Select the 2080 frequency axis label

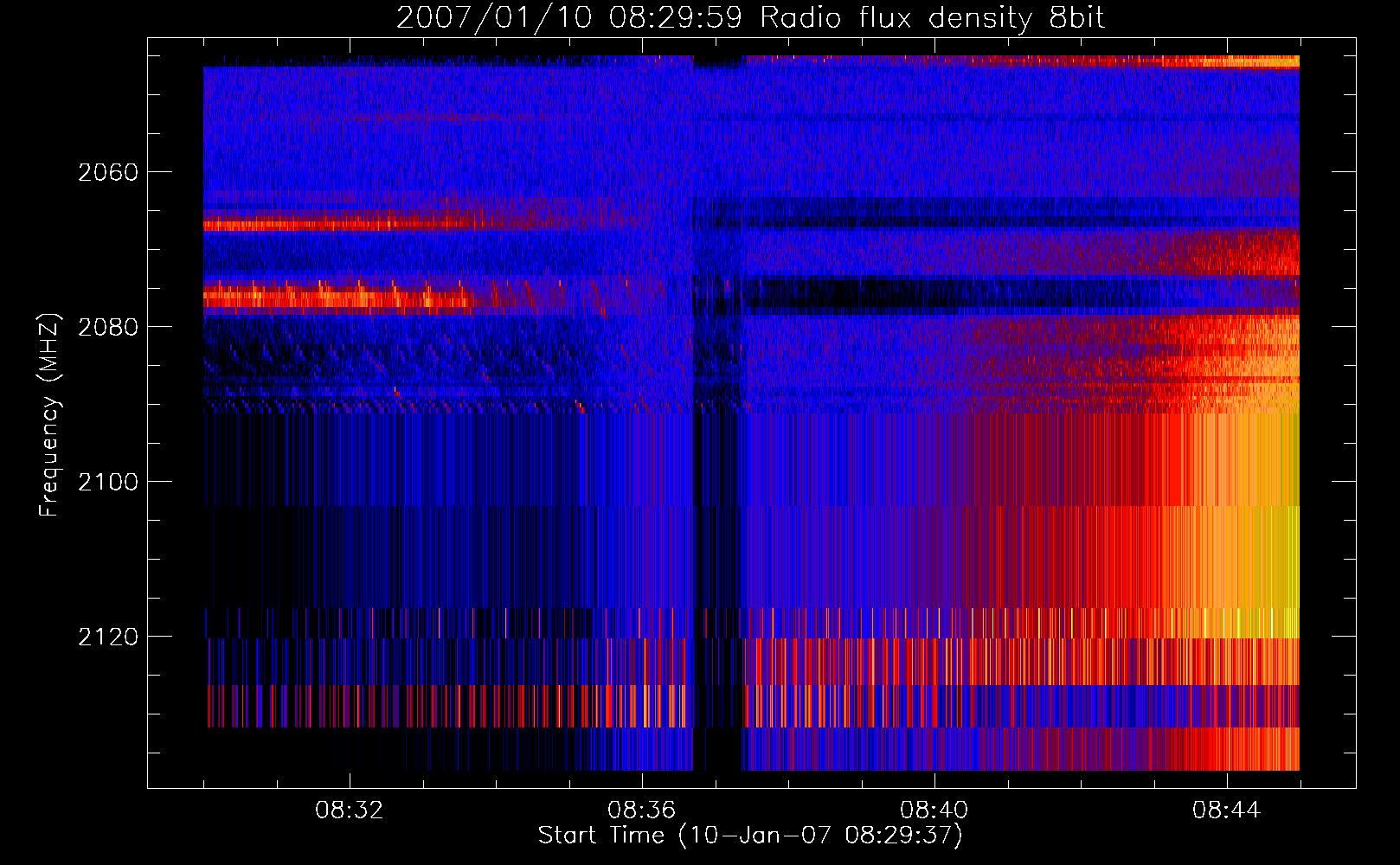(x=108, y=327)
